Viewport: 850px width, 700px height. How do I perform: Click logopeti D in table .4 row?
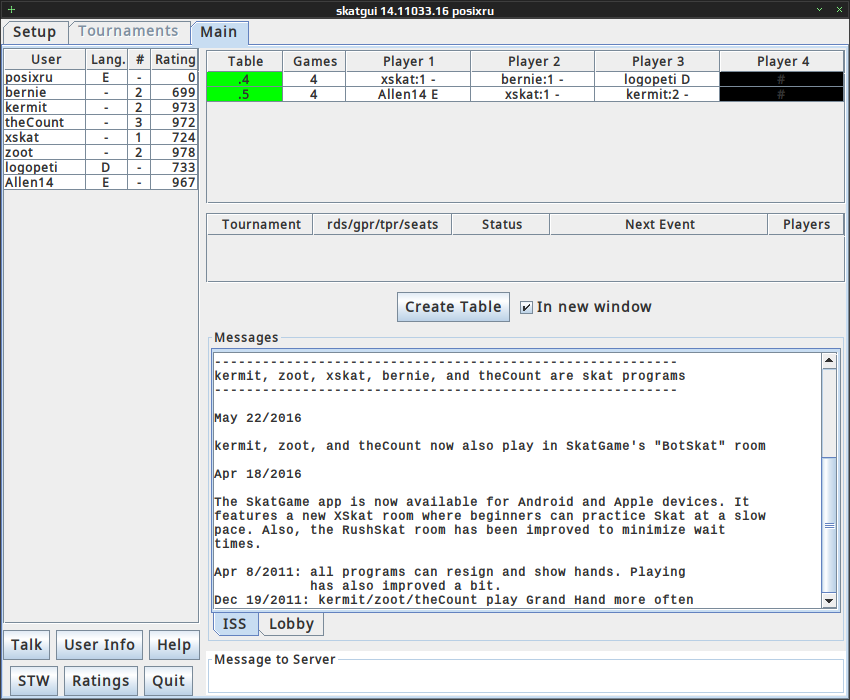(657, 79)
